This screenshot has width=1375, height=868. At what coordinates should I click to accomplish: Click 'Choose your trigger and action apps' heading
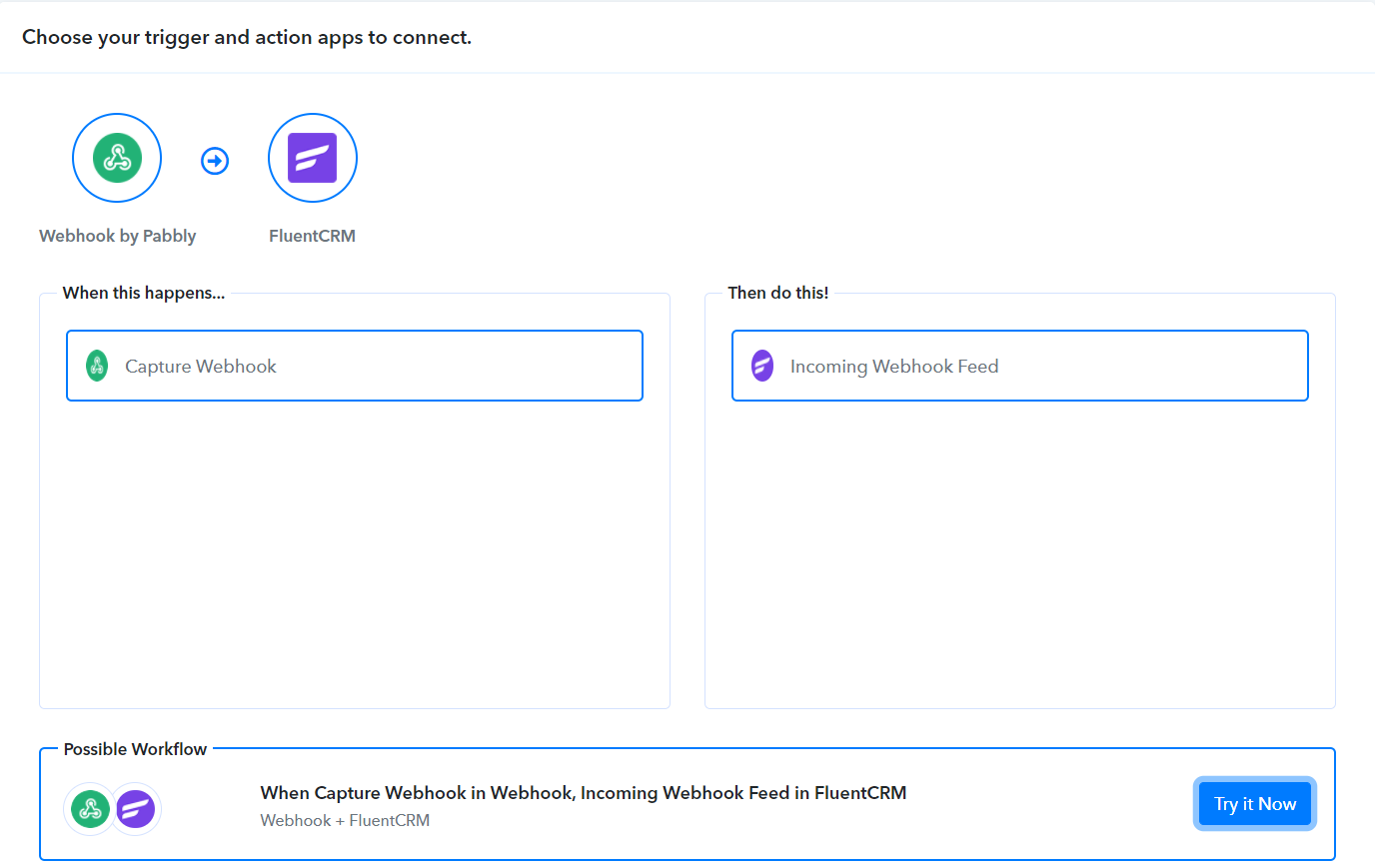247,37
